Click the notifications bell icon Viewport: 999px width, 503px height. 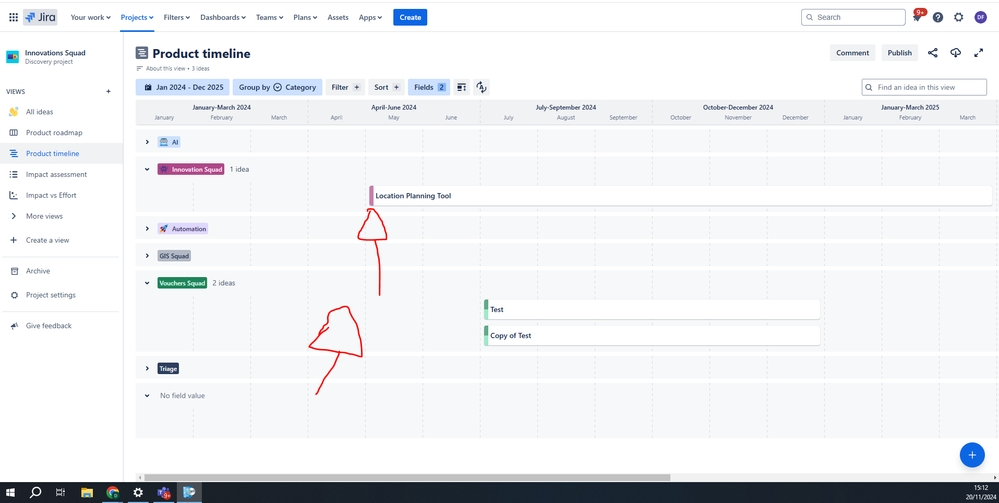click(917, 18)
